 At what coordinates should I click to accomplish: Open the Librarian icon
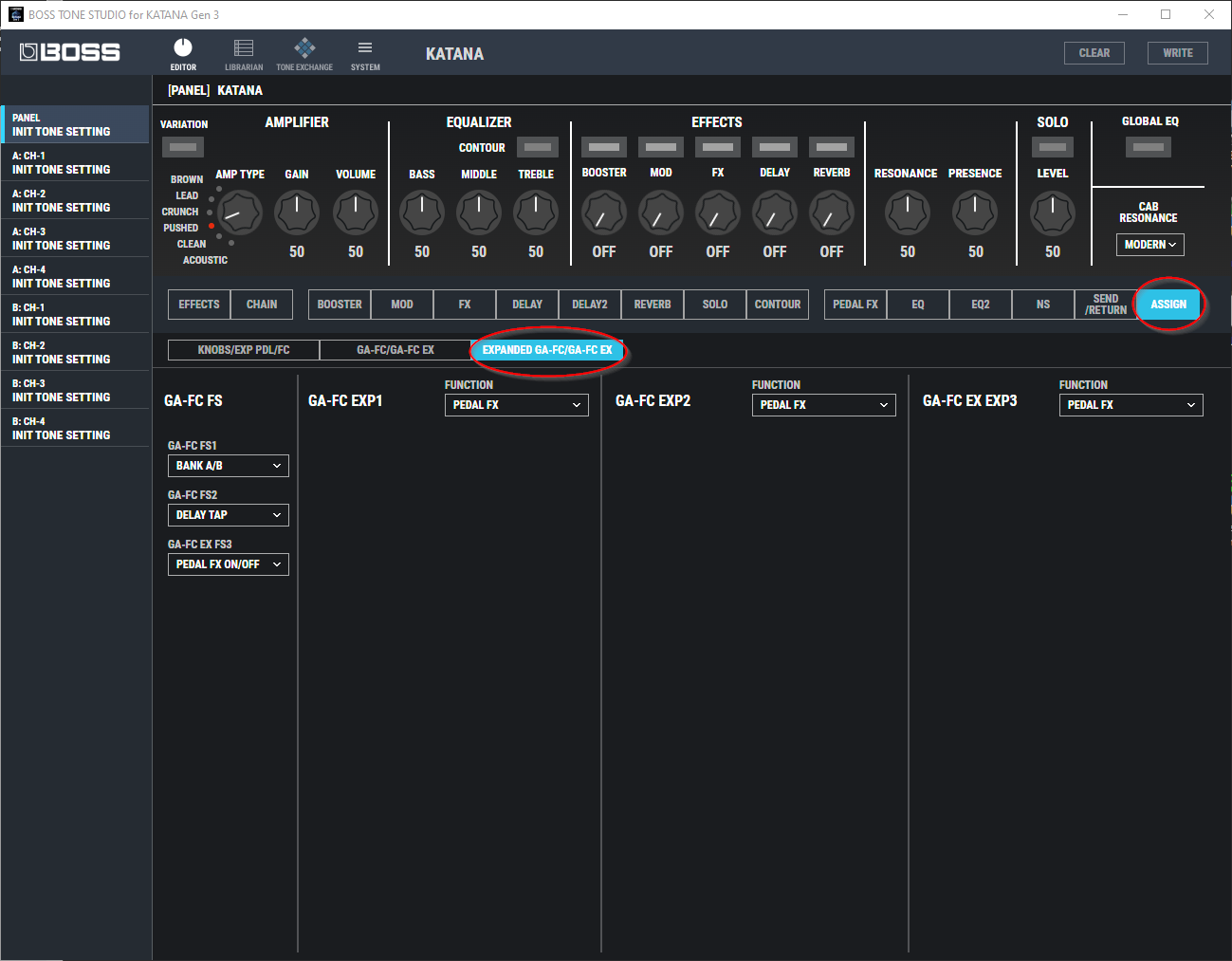[x=244, y=48]
